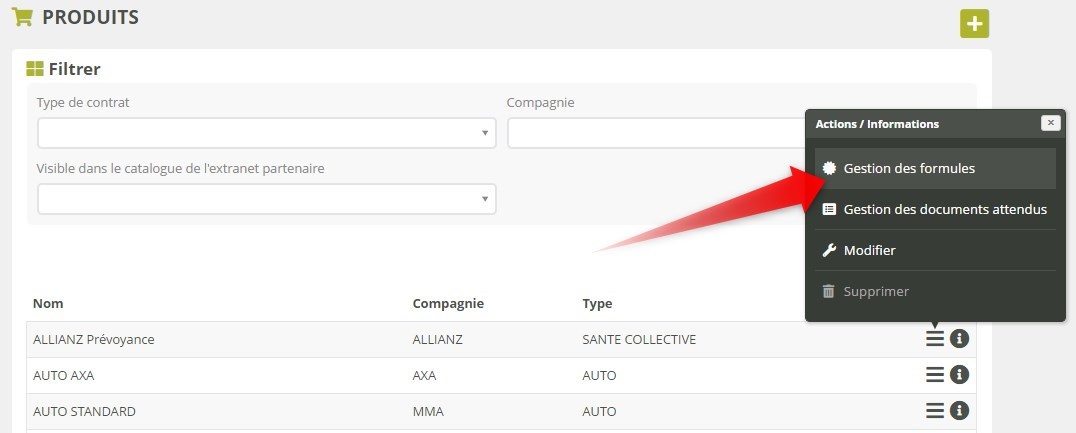This screenshot has height=433, width=1076.
Task: Show info for AUTO AXA product
Action: pos(959,375)
